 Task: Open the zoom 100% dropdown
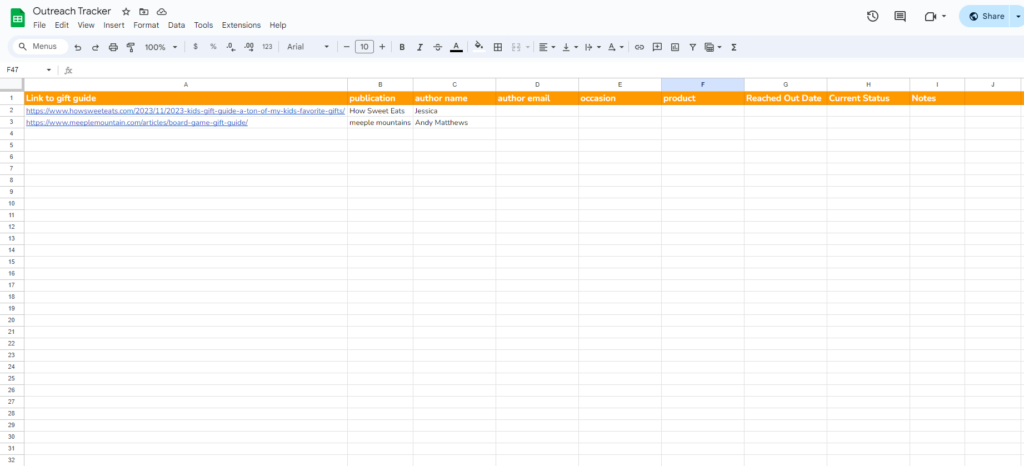tap(161, 47)
